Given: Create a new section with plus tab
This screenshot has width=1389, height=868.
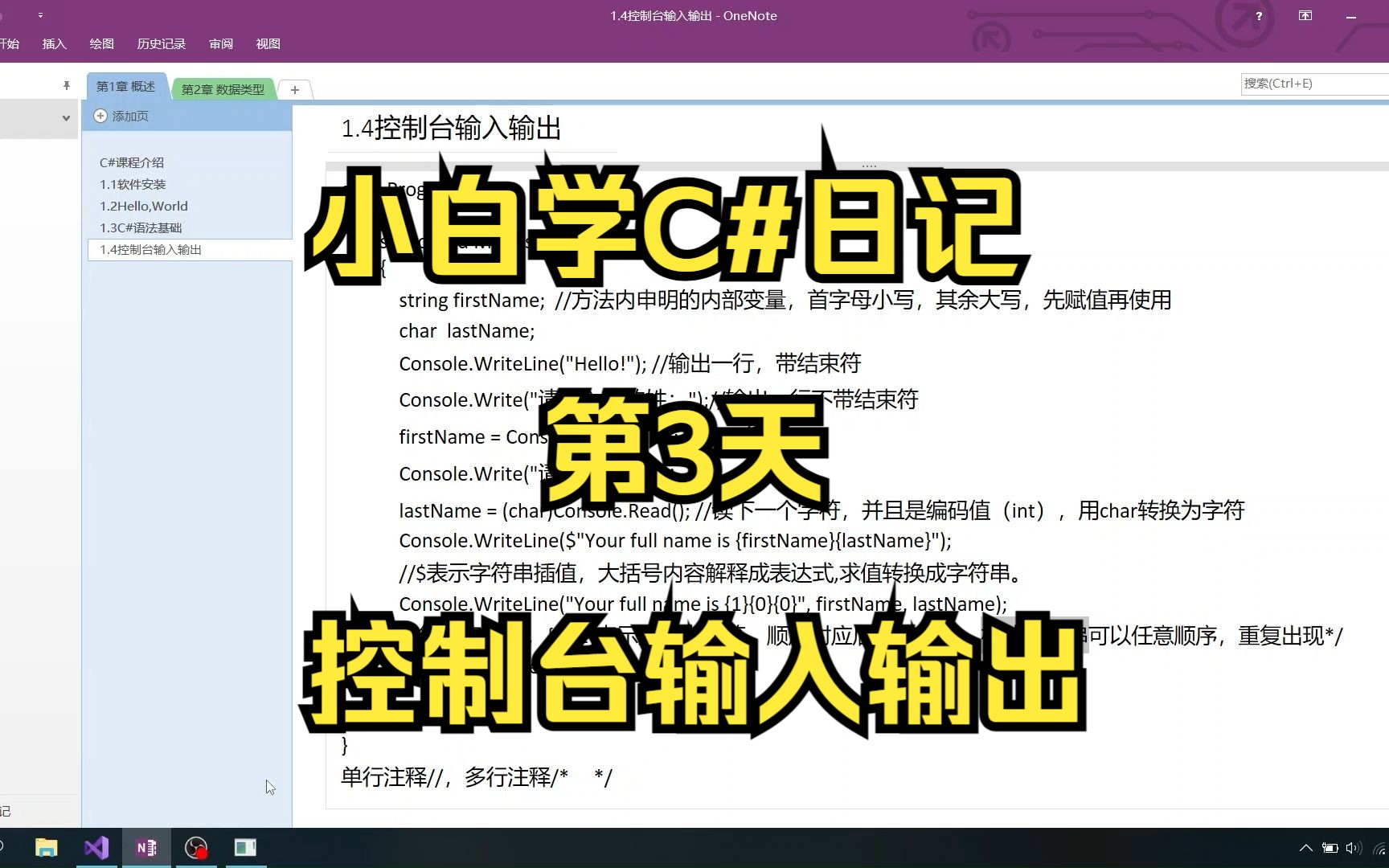Looking at the screenshot, I should 295,89.
